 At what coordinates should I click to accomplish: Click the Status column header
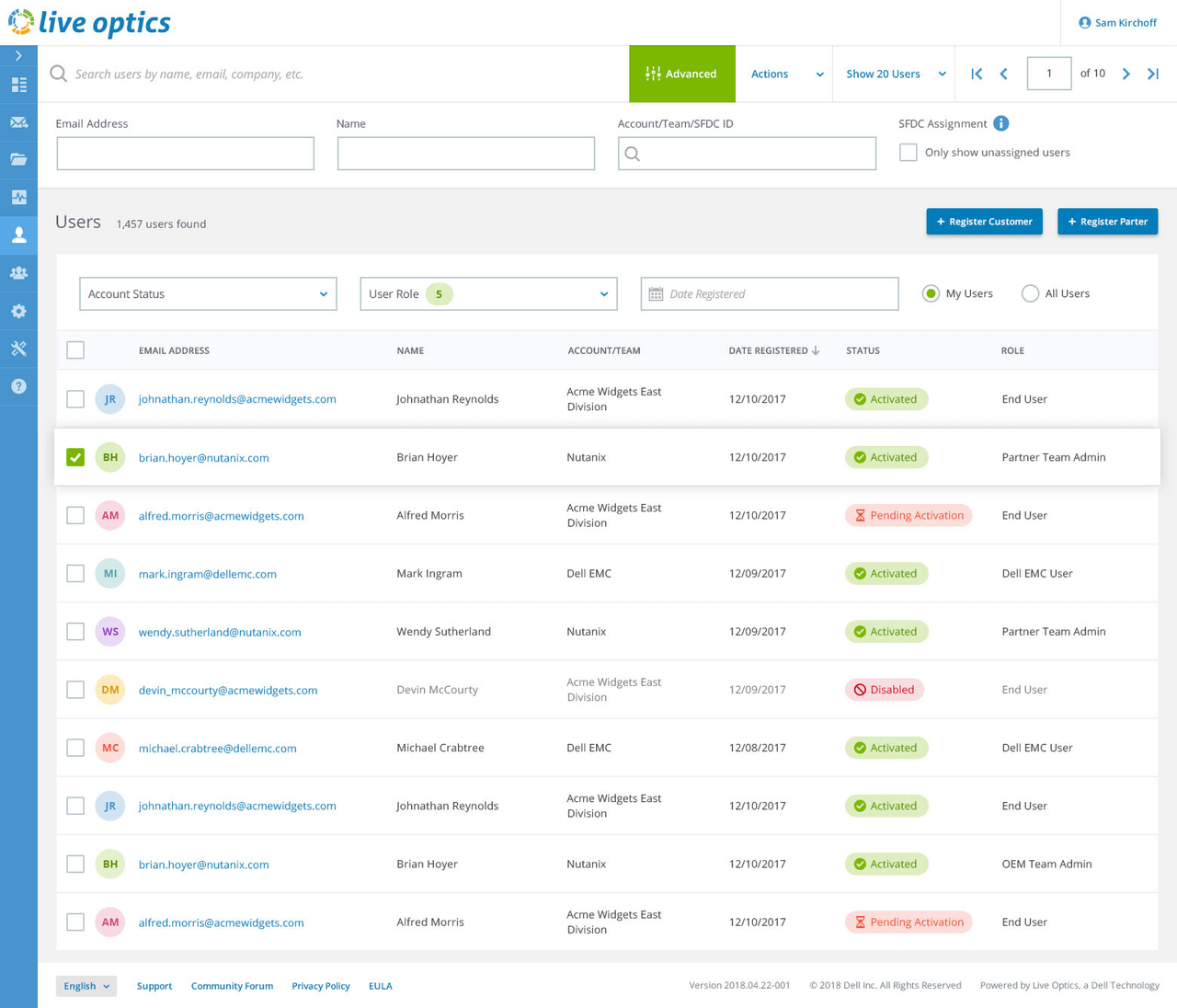863,350
